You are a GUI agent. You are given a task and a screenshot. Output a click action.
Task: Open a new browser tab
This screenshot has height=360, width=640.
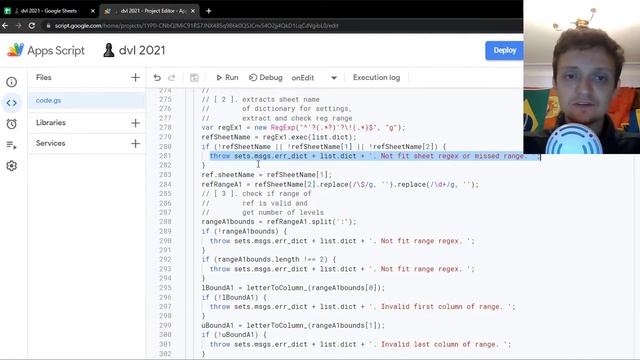(x=209, y=11)
